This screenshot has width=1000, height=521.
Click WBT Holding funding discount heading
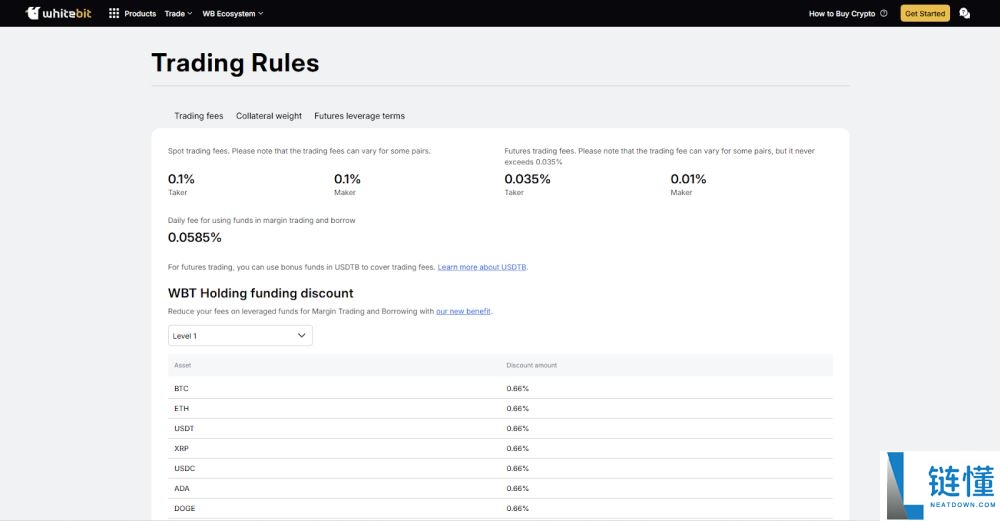[x=260, y=293]
